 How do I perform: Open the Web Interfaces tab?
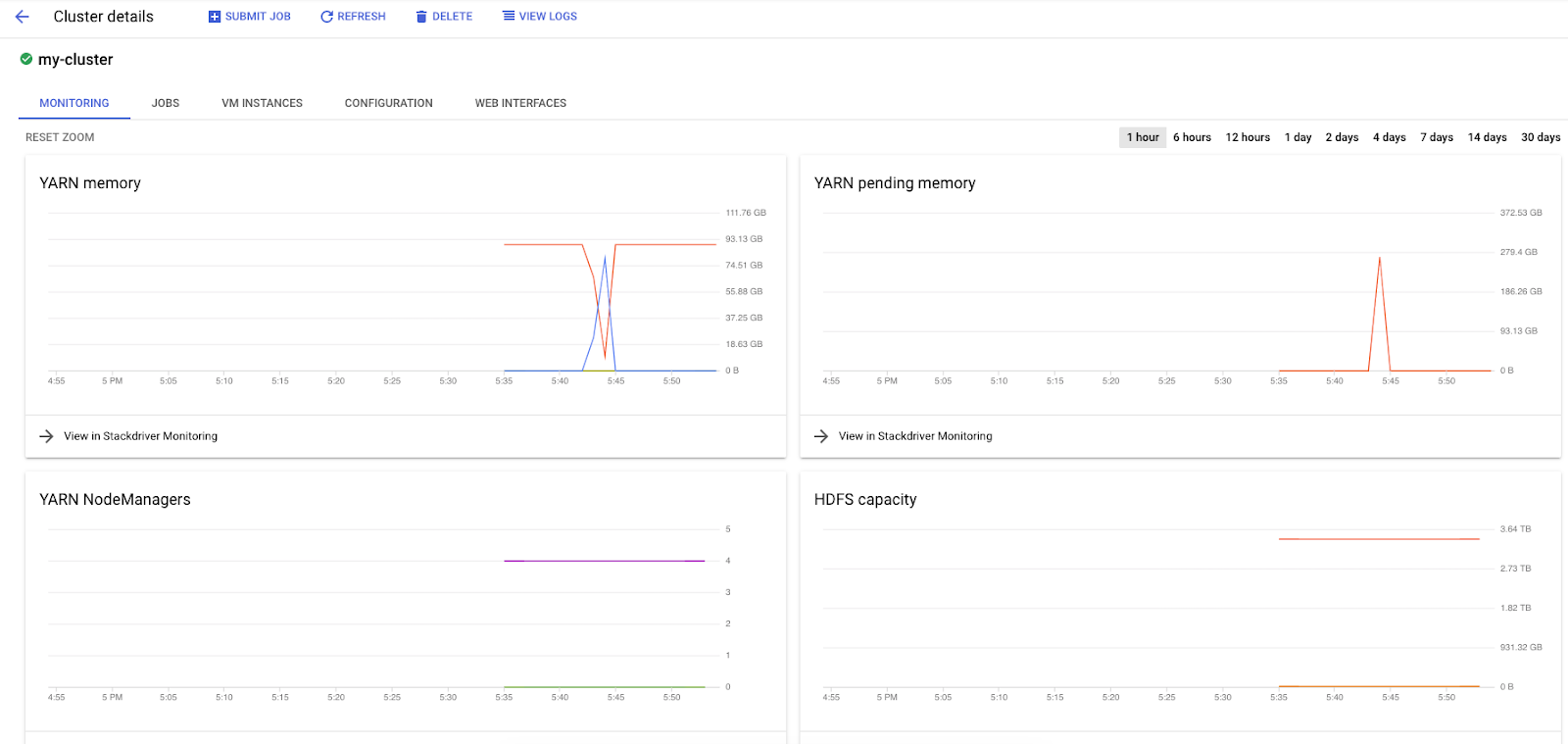[520, 103]
